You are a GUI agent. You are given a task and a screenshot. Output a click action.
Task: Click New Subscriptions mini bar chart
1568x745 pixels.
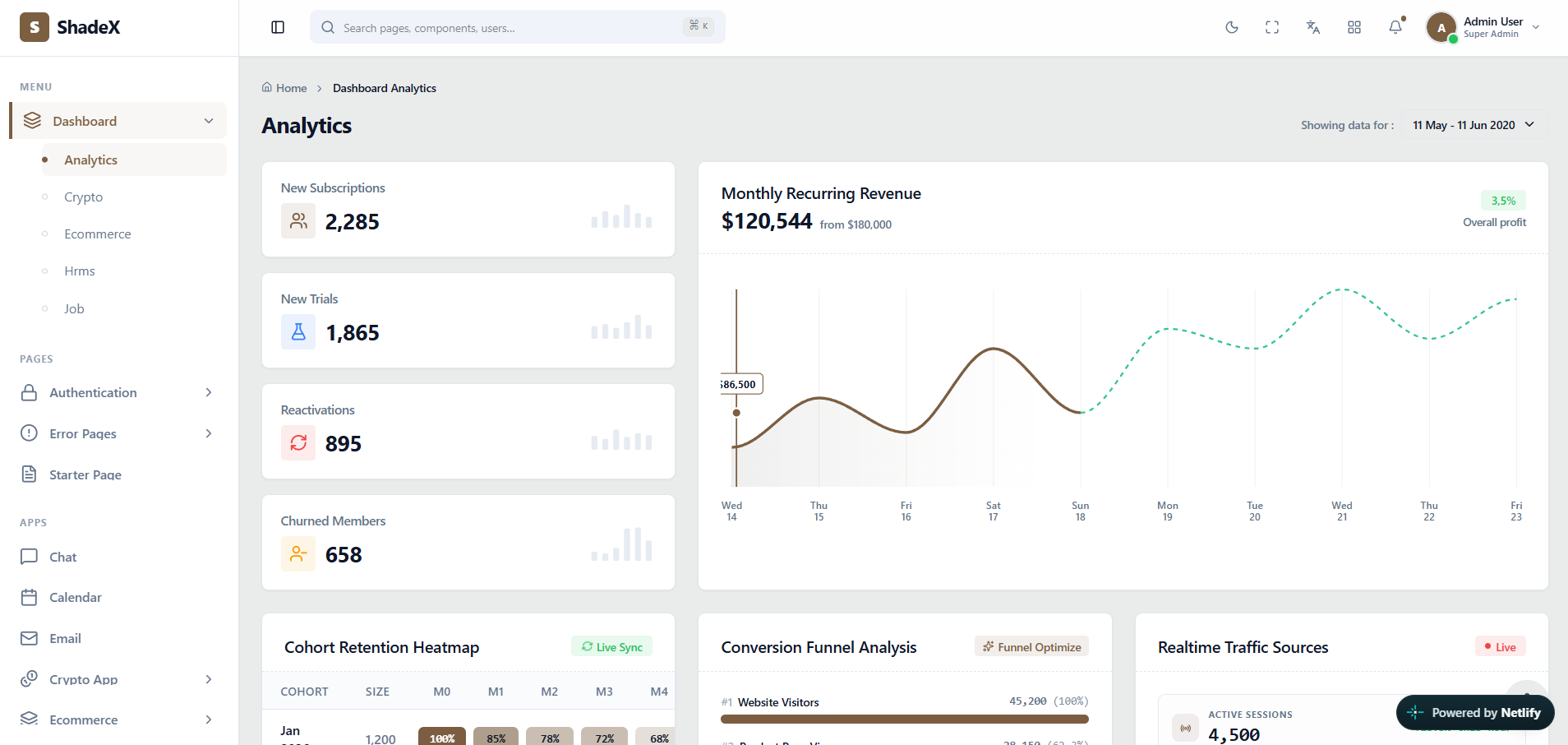[622, 216]
